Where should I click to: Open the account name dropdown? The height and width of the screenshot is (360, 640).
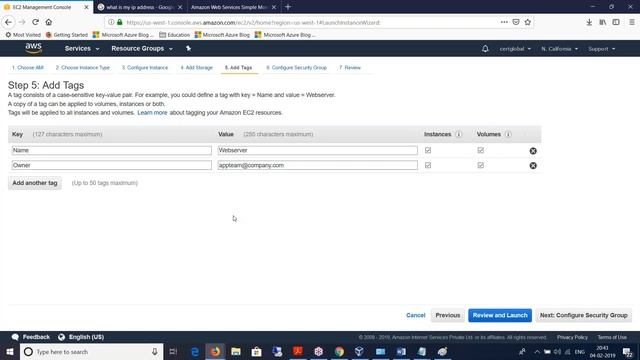click(x=515, y=49)
